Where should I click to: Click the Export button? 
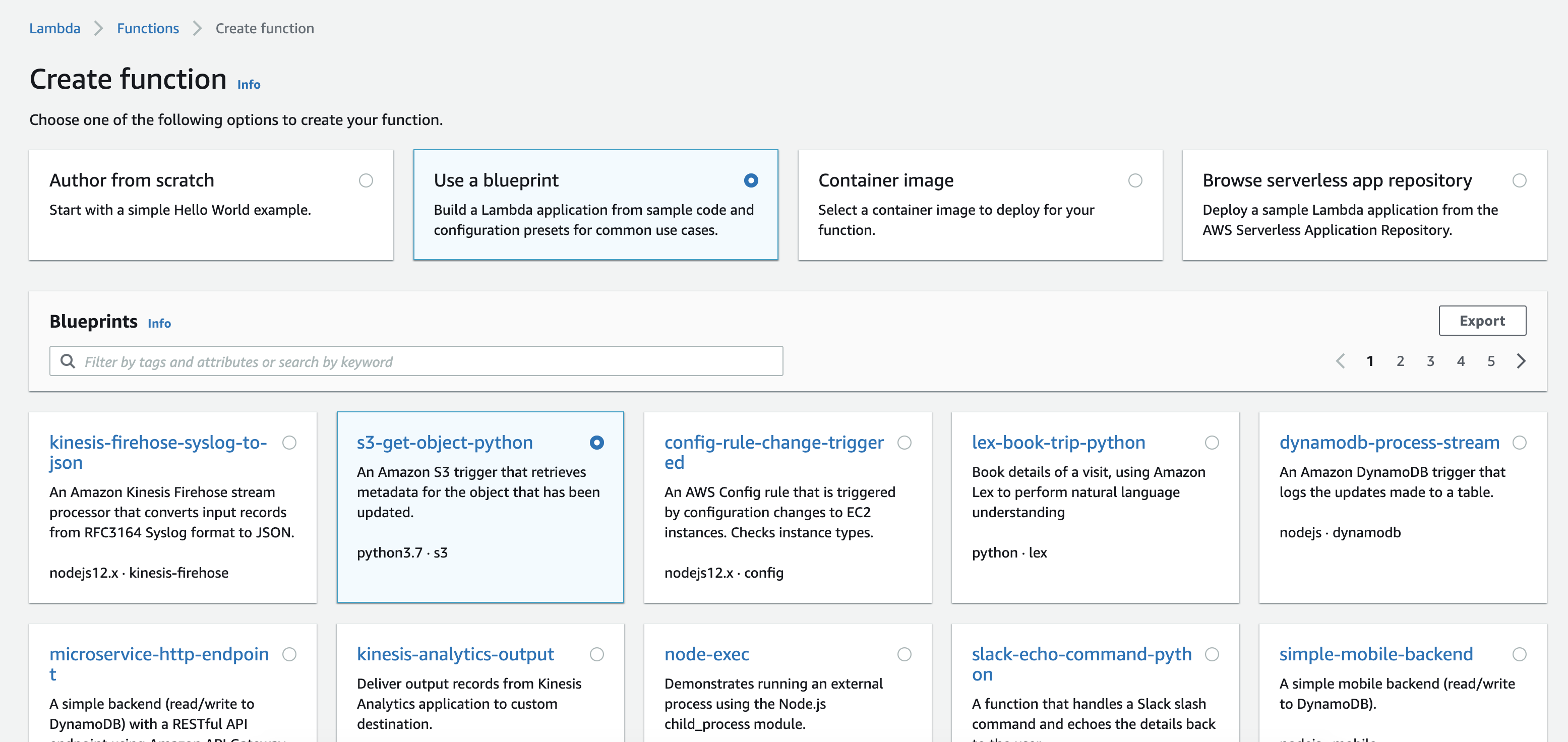(x=1482, y=321)
